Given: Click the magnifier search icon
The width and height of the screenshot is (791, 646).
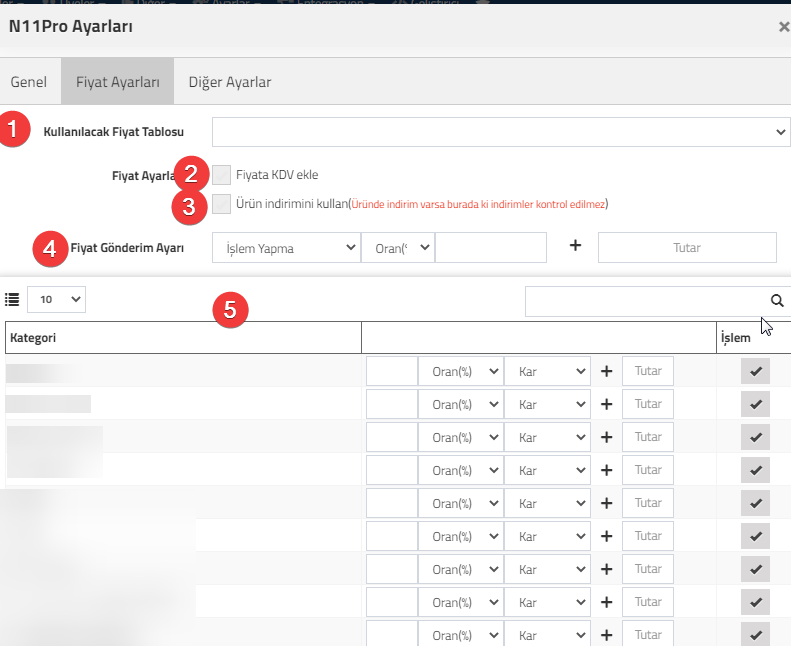Looking at the screenshot, I should point(777,301).
